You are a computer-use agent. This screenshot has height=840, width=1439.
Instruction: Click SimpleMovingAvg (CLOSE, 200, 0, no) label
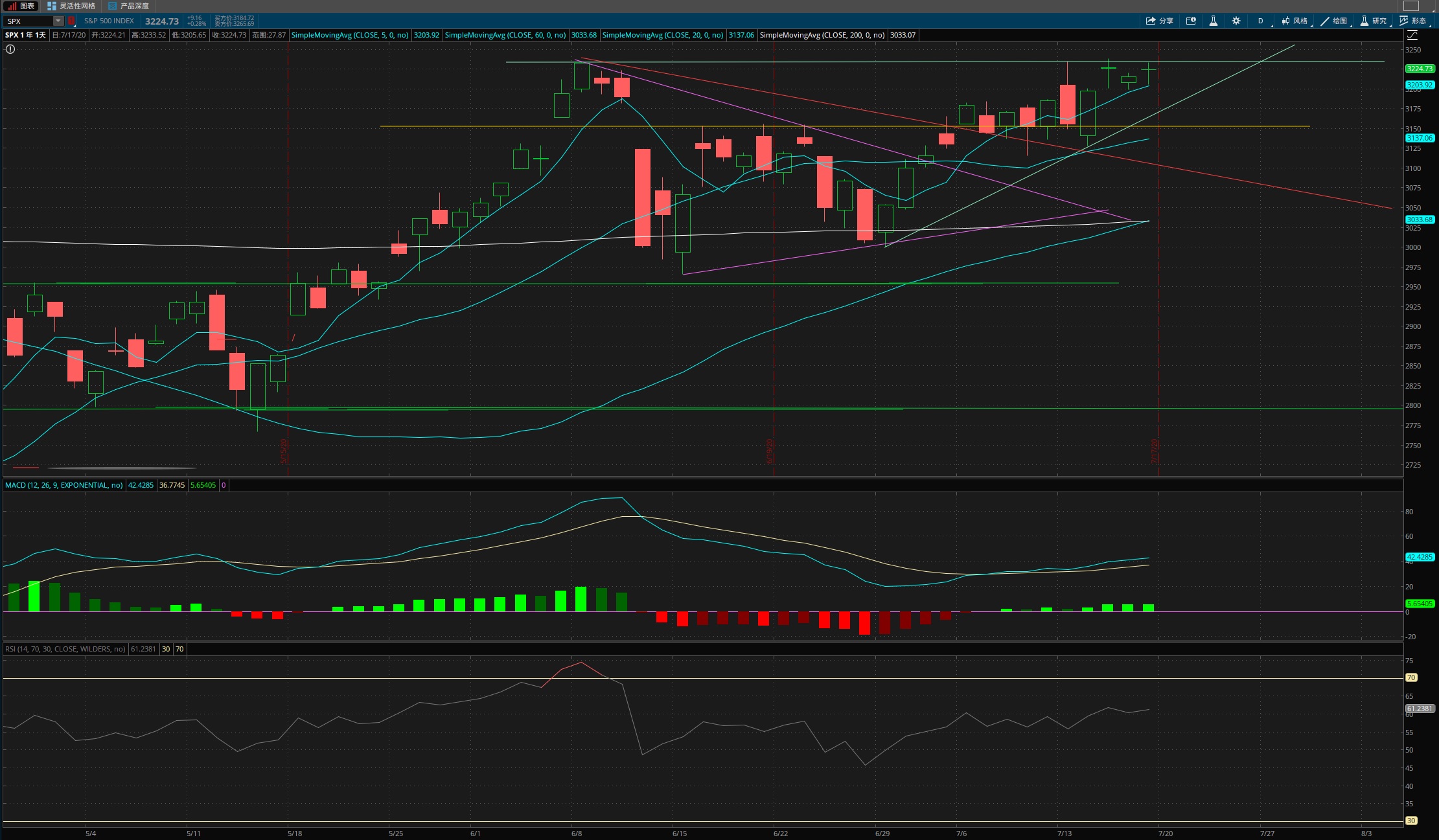[x=822, y=35]
